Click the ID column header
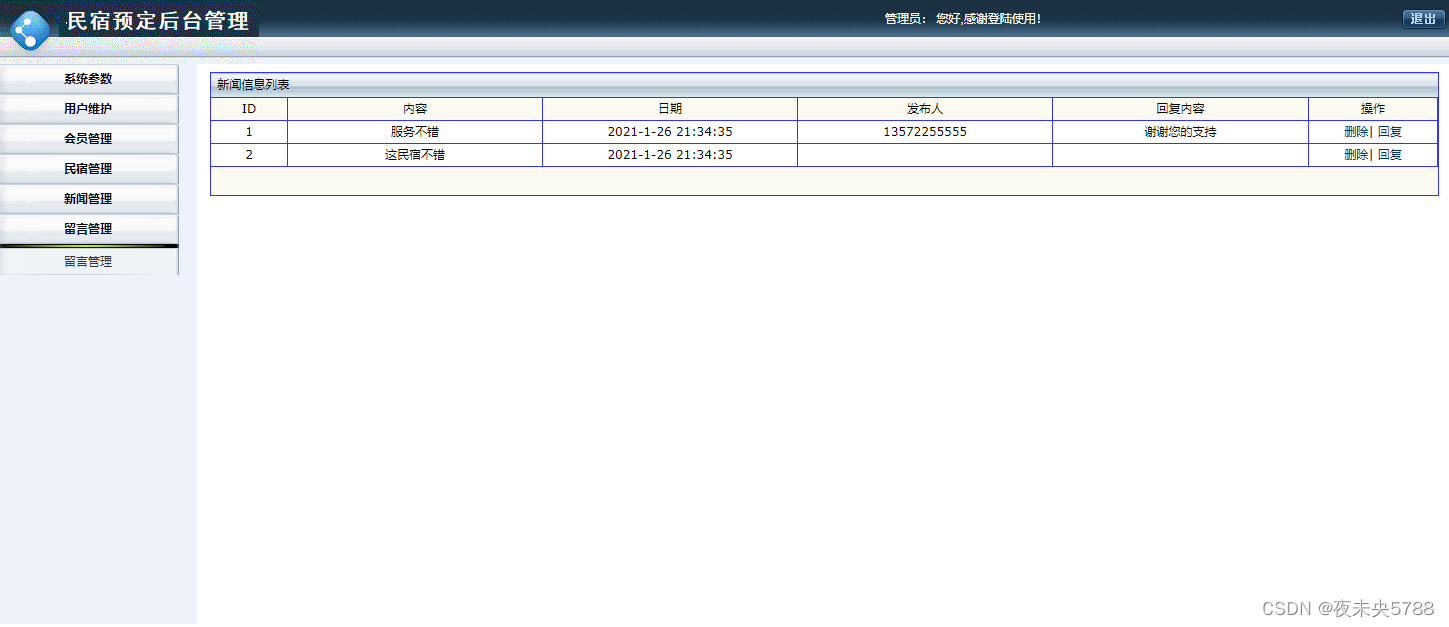Screen dimensions: 1449x627 point(249,109)
